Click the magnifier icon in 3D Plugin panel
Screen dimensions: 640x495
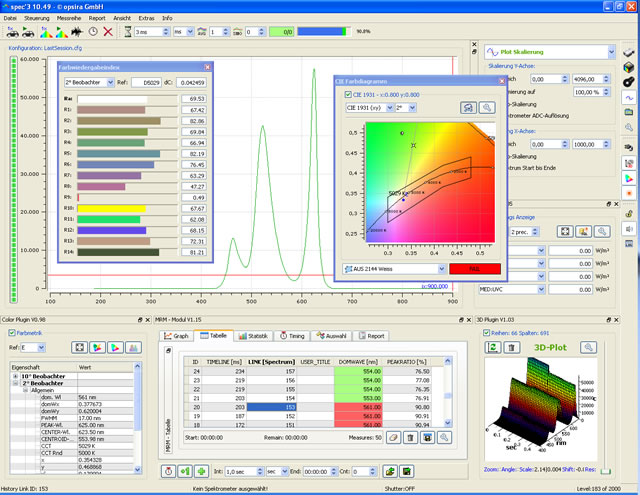click(x=590, y=346)
